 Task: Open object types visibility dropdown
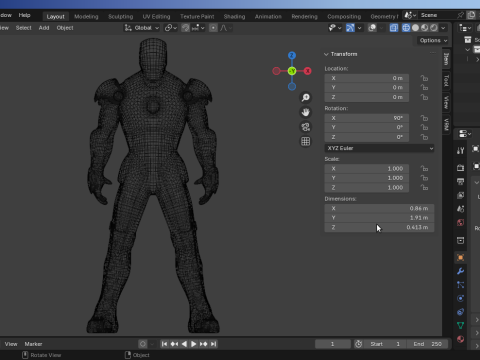(335, 28)
